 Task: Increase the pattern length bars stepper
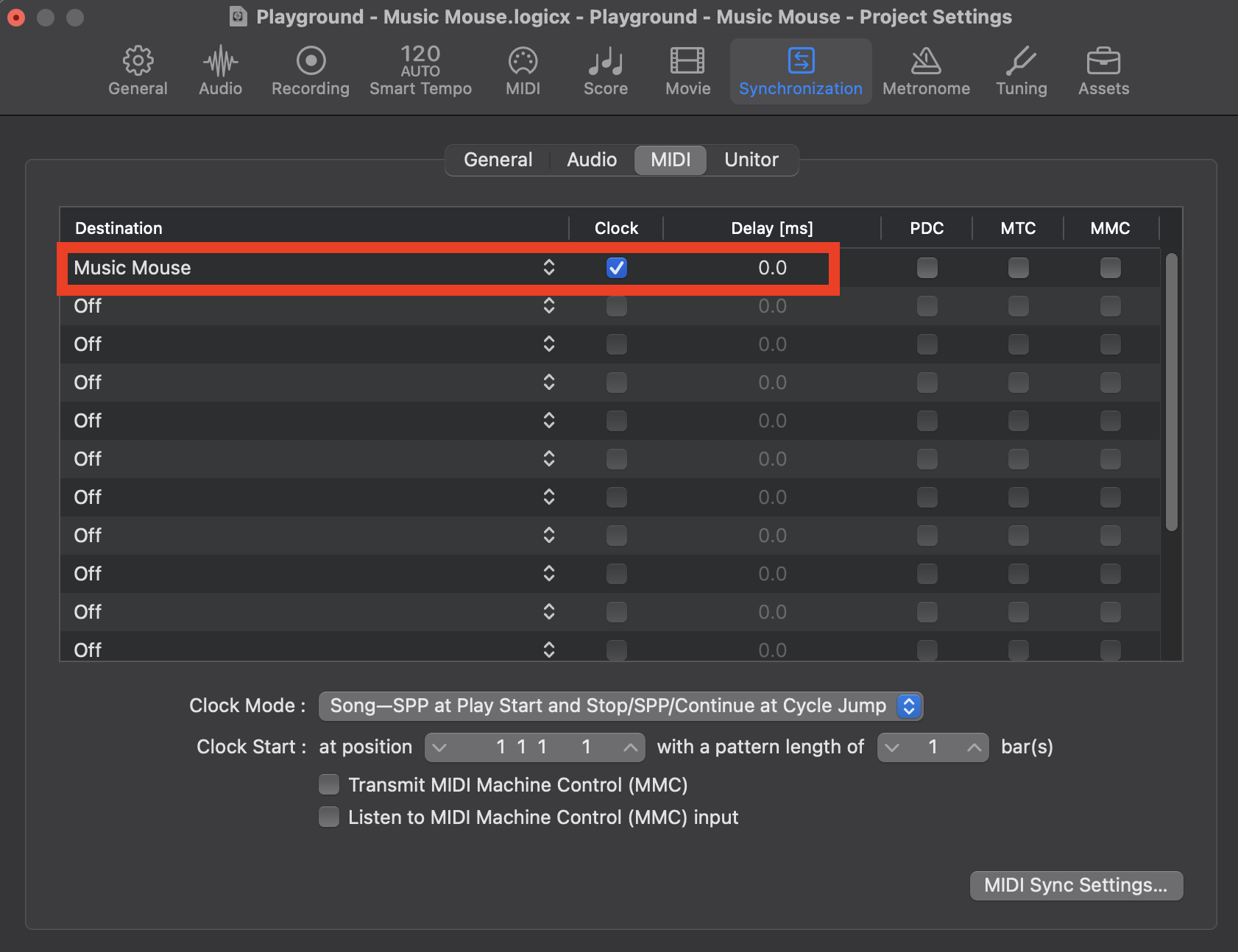974,747
